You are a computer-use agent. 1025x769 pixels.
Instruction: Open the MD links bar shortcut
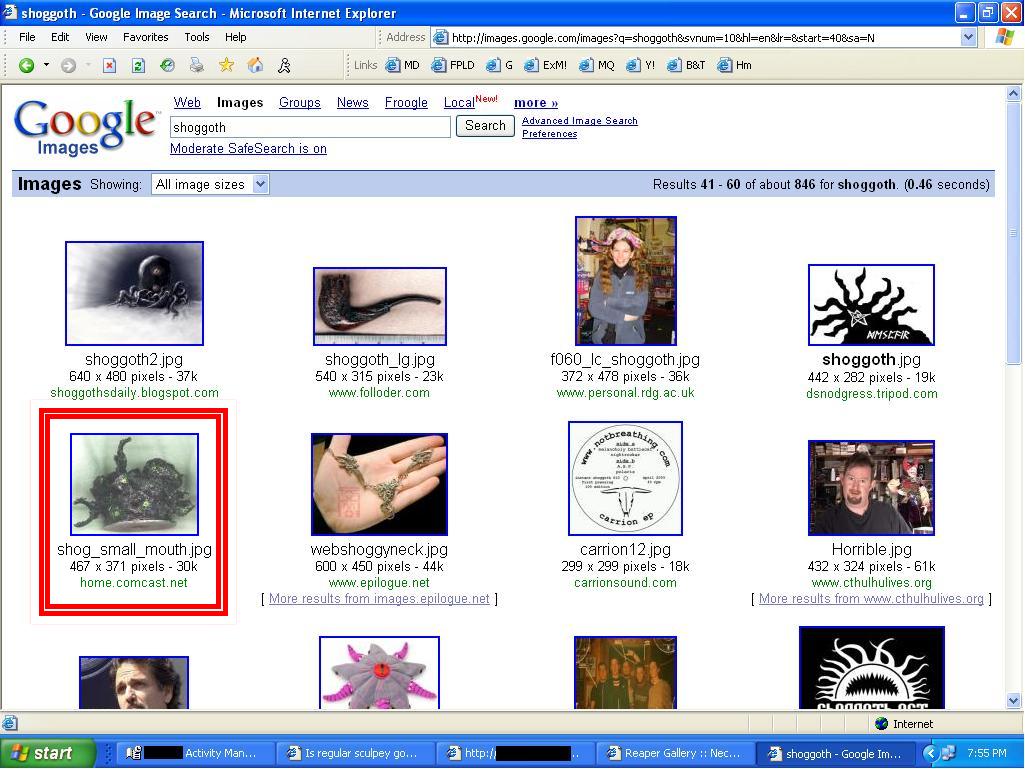point(403,65)
